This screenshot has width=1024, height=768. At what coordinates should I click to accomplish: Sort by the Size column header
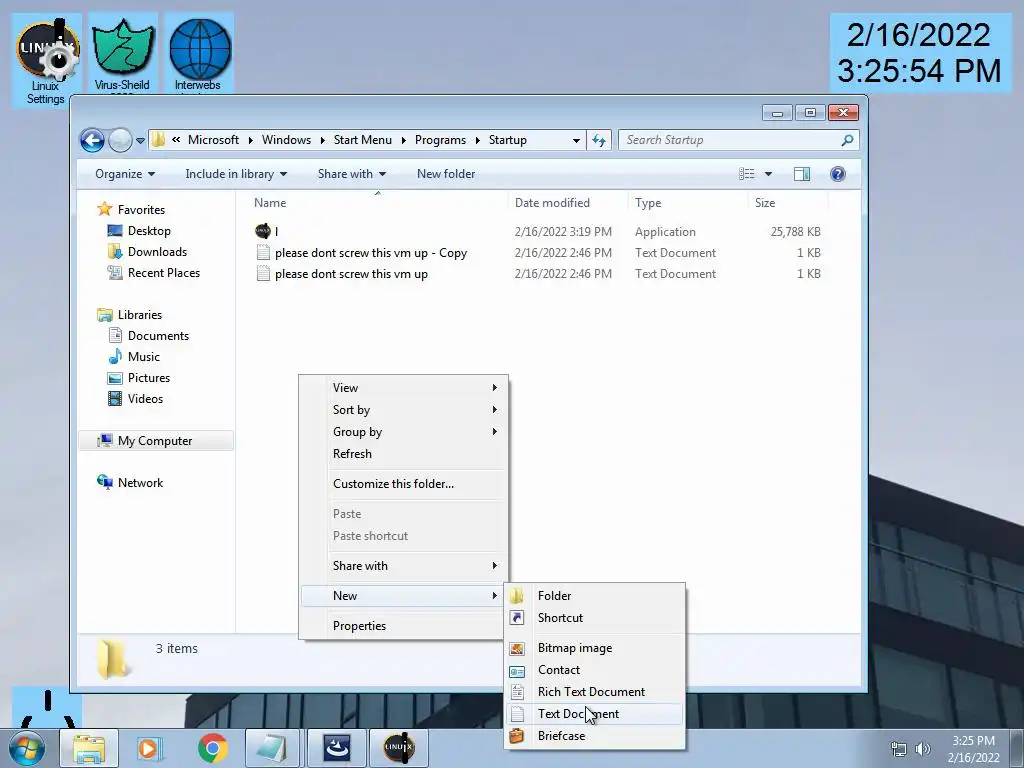788,202
